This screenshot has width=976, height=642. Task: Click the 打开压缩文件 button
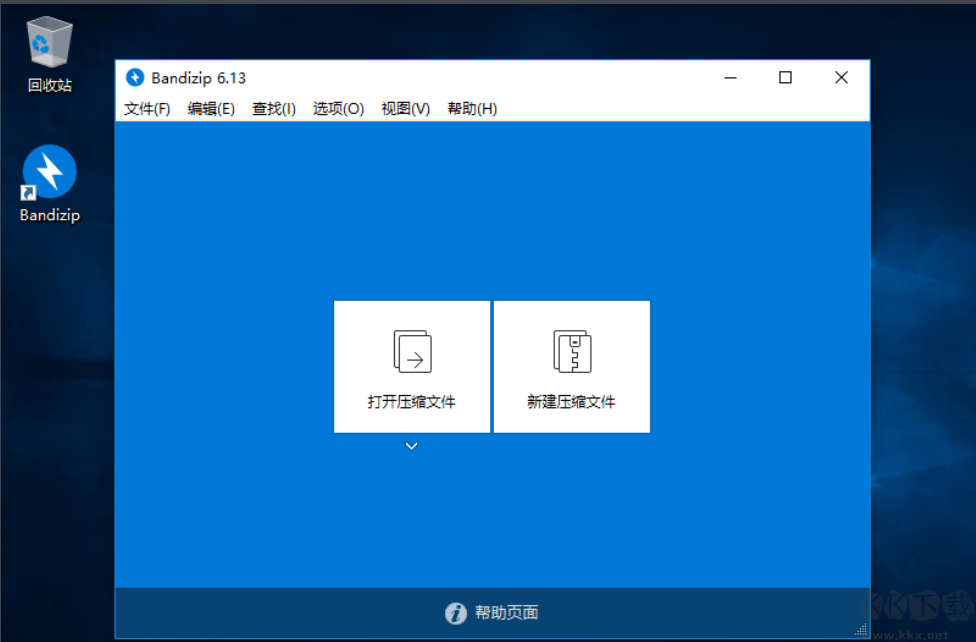pyautogui.click(x=411, y=366)
